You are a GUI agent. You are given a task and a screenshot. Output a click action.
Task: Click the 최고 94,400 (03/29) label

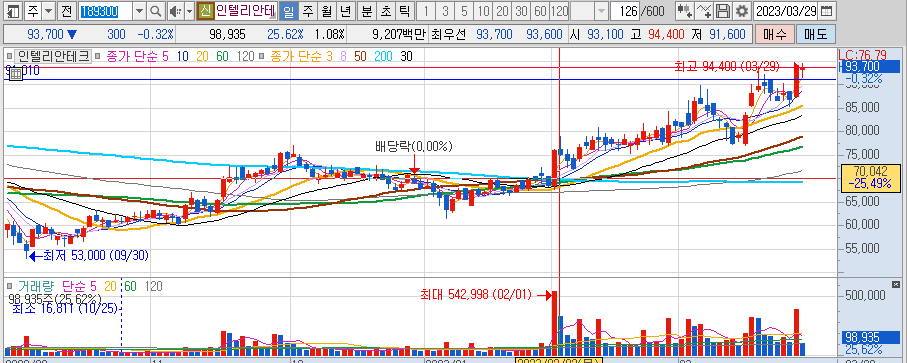(727, 66)
